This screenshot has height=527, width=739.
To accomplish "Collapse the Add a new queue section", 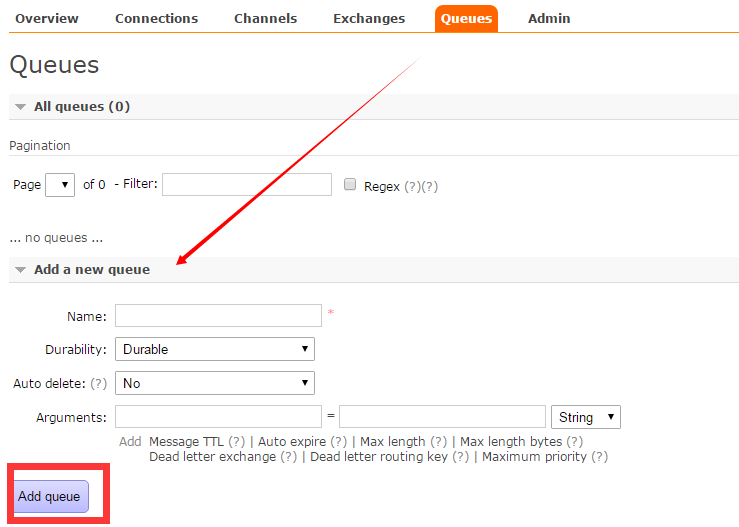I will point(91,270).
